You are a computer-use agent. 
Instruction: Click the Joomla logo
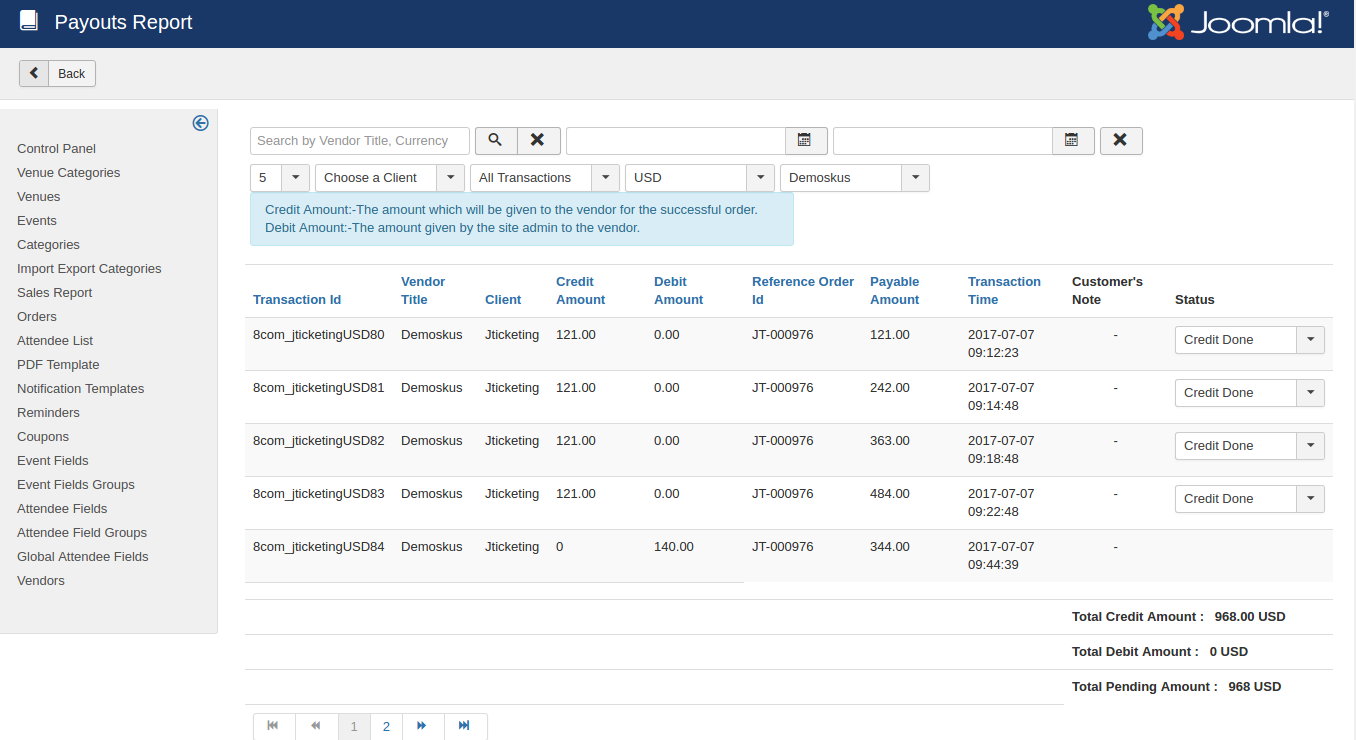1237,23
